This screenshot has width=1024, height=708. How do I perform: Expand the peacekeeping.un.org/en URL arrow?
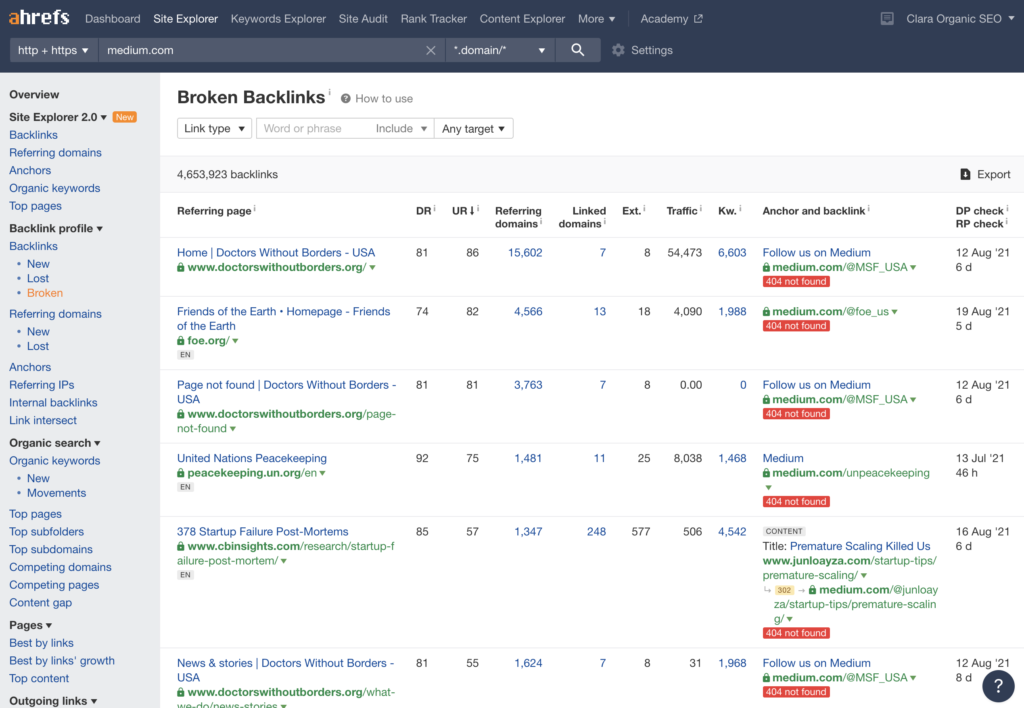click(323, 473)
